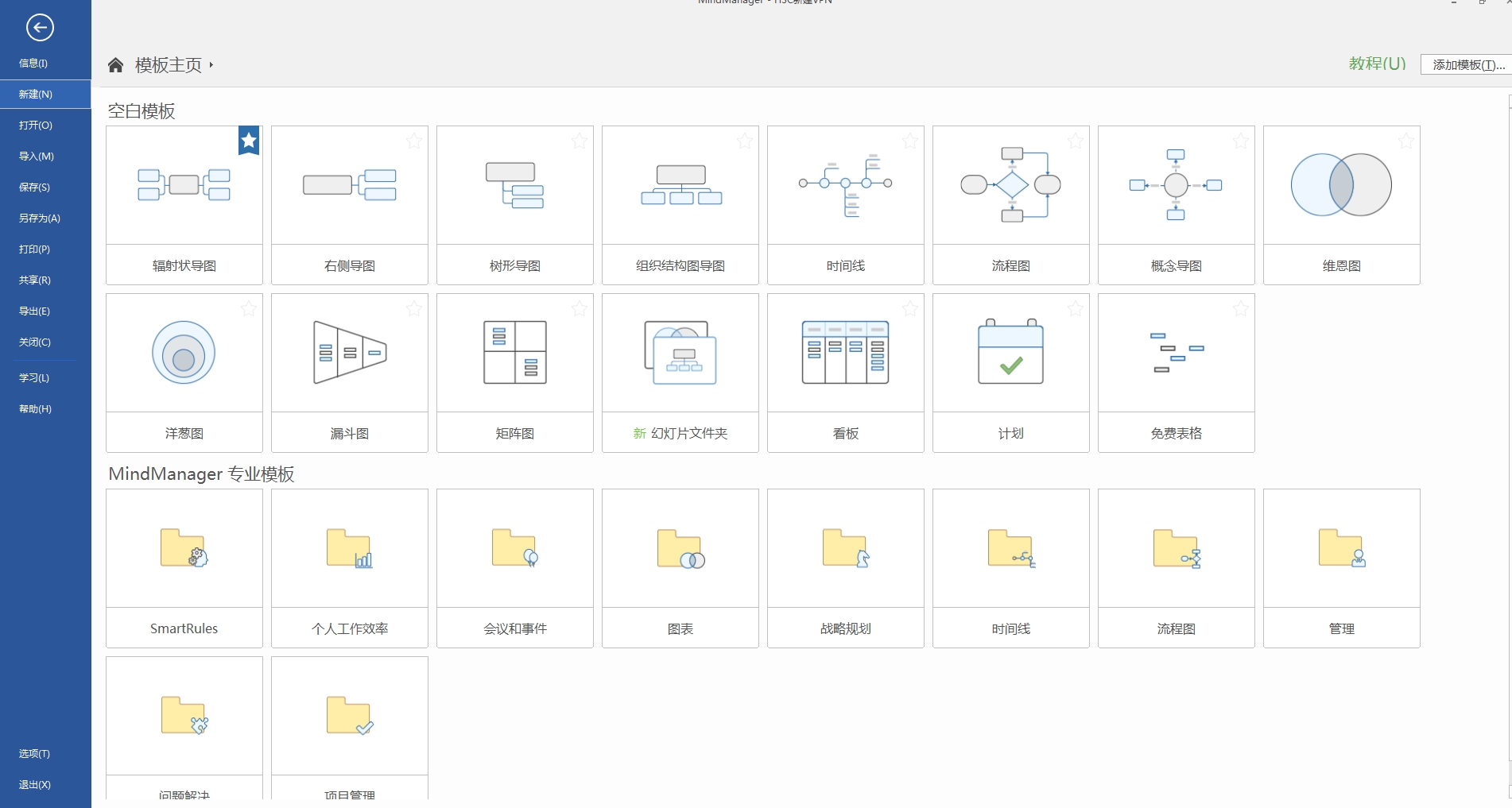1512x808 pixels.
Task: Choose 导出(E) in the sidebar menu
Action: pos(34,311)
